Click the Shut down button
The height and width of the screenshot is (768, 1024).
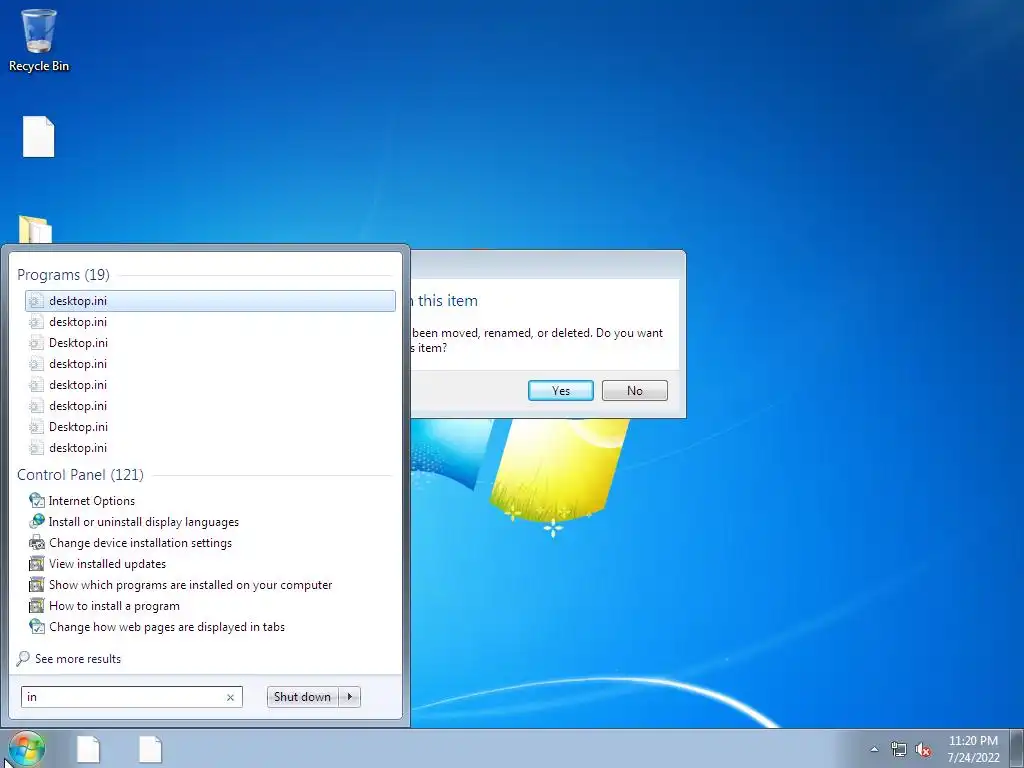[x=302, y=697]
